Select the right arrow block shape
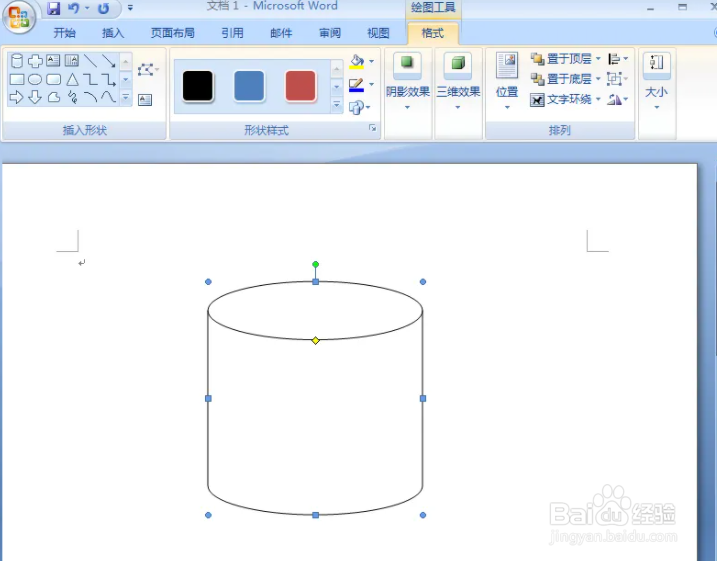The image size is (717, 561). coord(16,97)
